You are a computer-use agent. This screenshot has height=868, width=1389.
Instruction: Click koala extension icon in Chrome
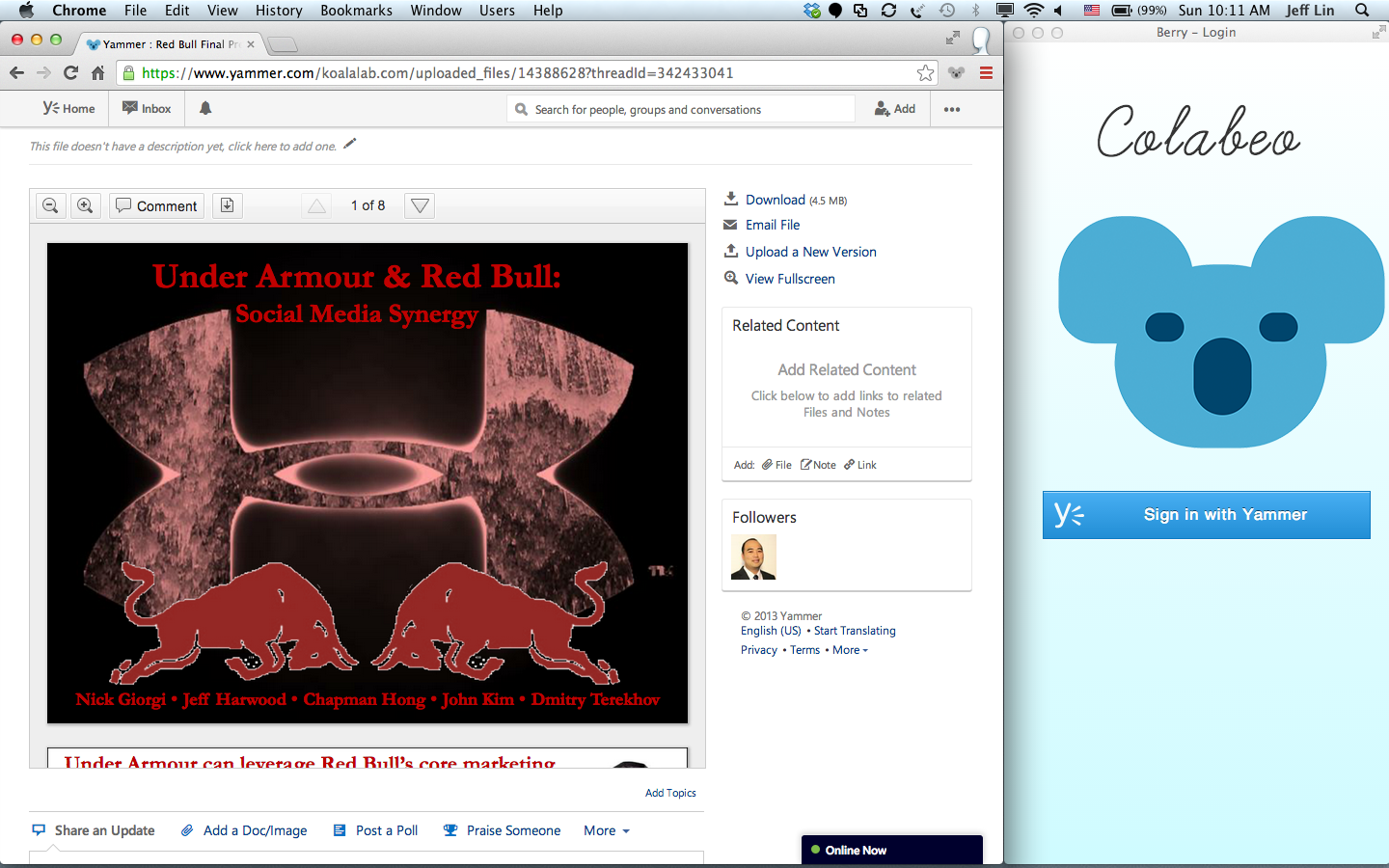click(957, 72)
